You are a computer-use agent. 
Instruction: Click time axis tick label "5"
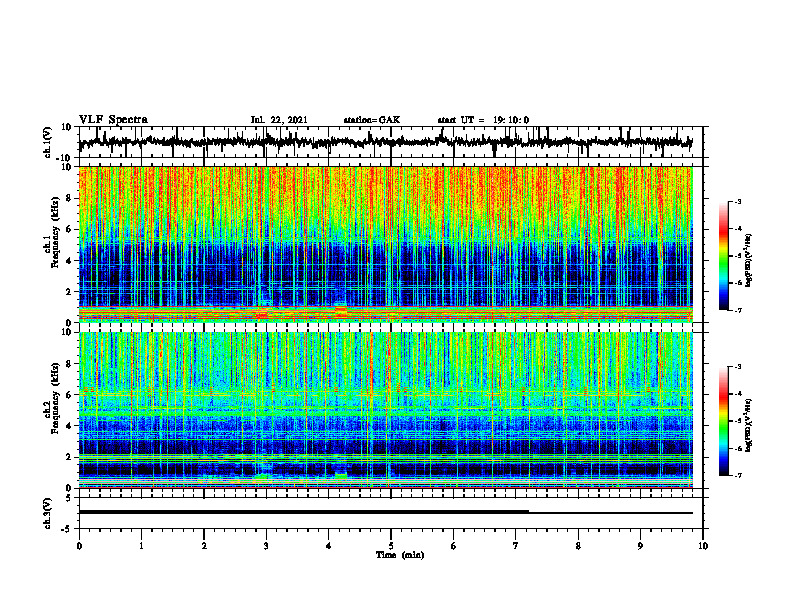tap(391, 546)
